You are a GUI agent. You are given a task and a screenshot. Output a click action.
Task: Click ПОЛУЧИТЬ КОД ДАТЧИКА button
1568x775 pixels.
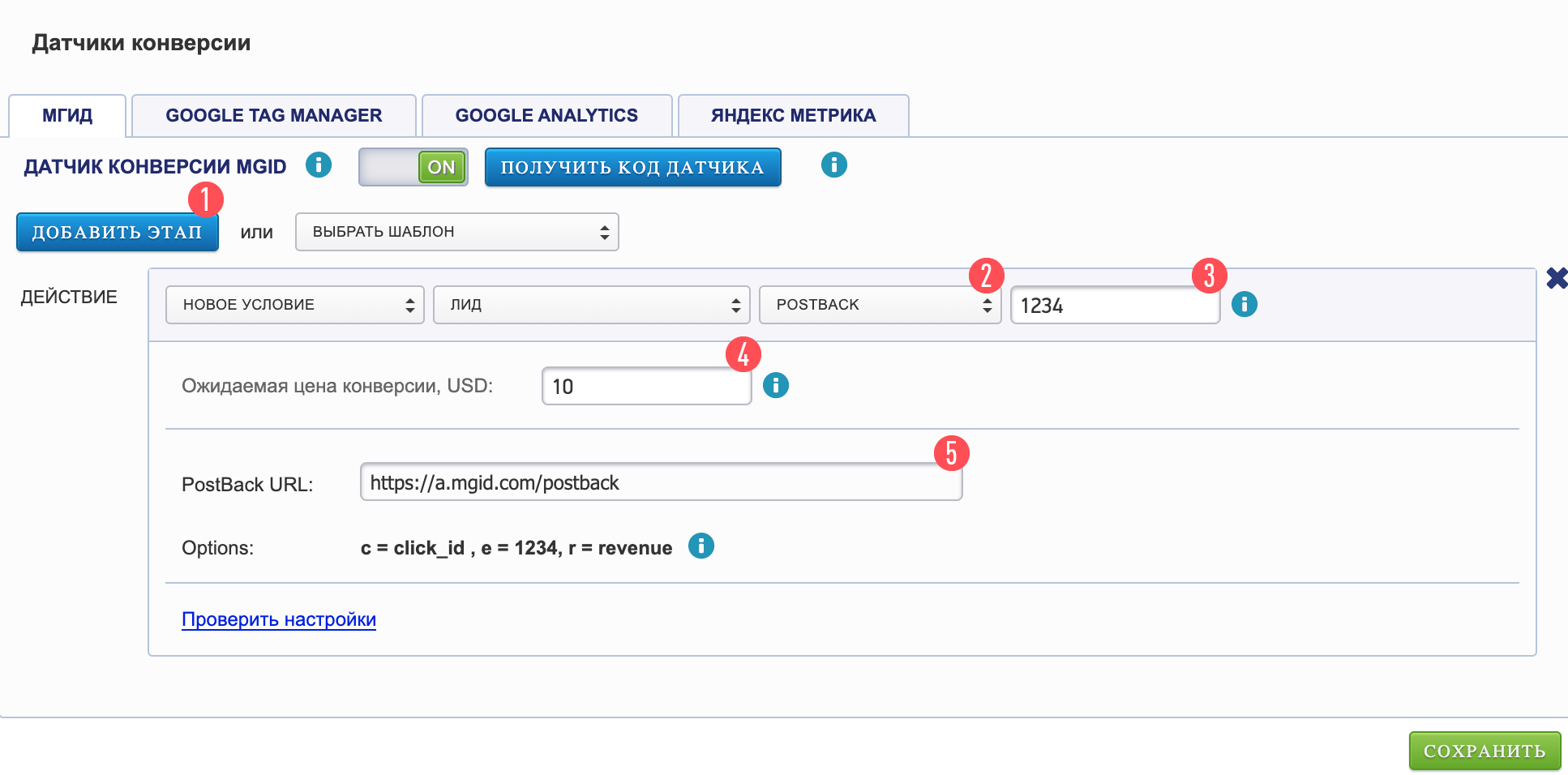tap(632, 167)
